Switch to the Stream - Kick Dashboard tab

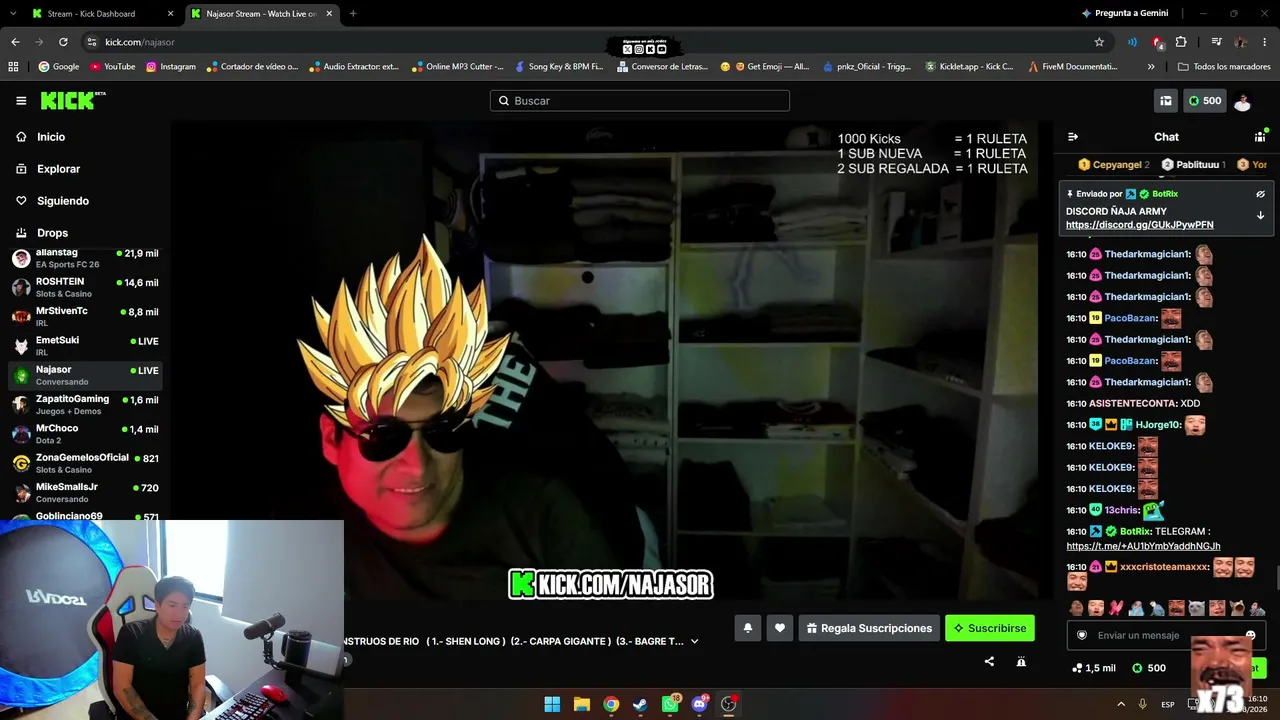tap(92, 14)
